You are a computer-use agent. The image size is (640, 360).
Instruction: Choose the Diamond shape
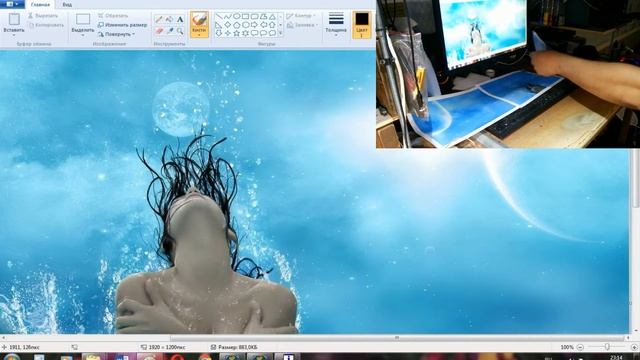pos(228,25)
